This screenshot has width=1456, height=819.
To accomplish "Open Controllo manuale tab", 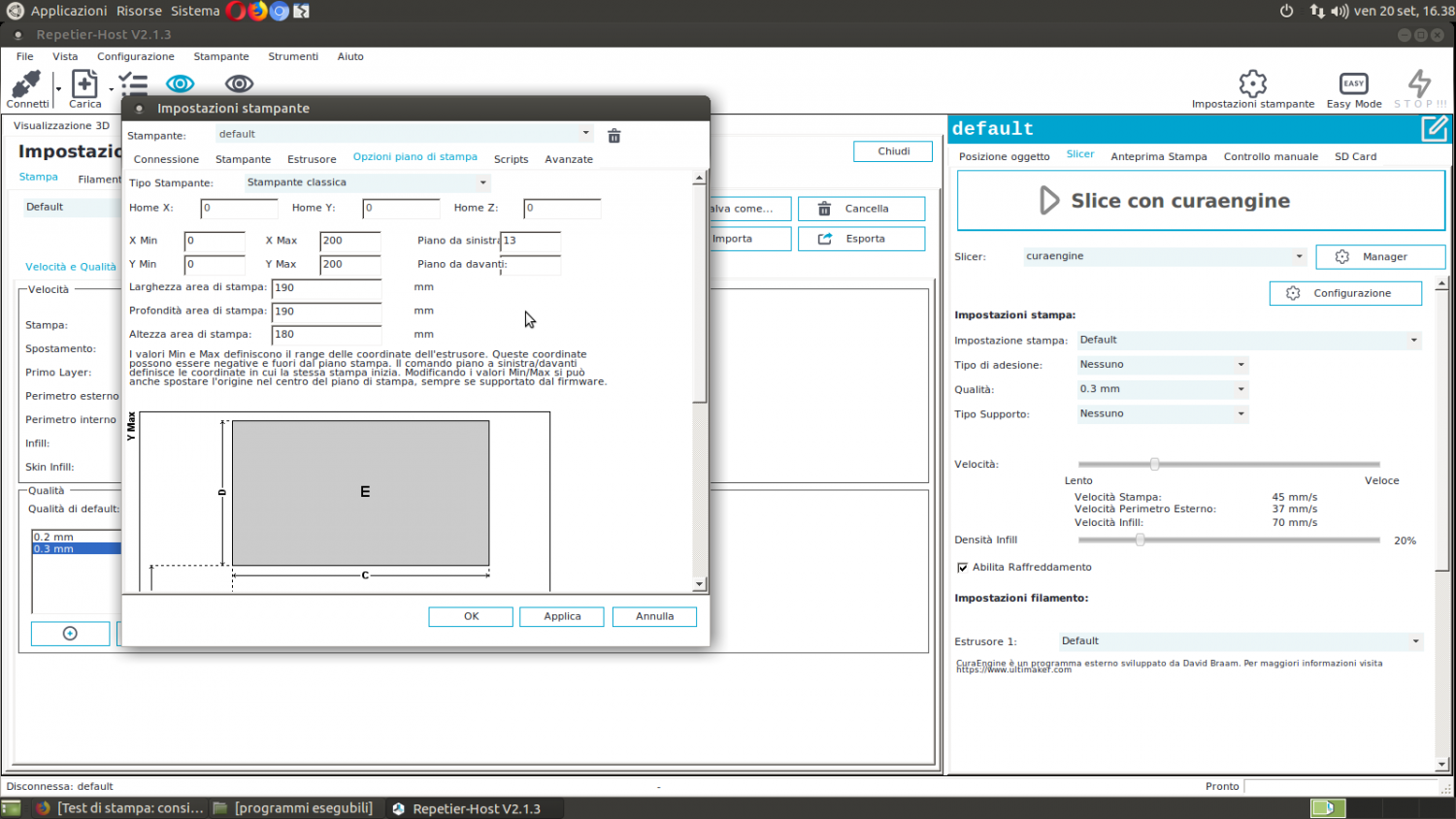I will pyautogui.click(x=1271, y=156).
